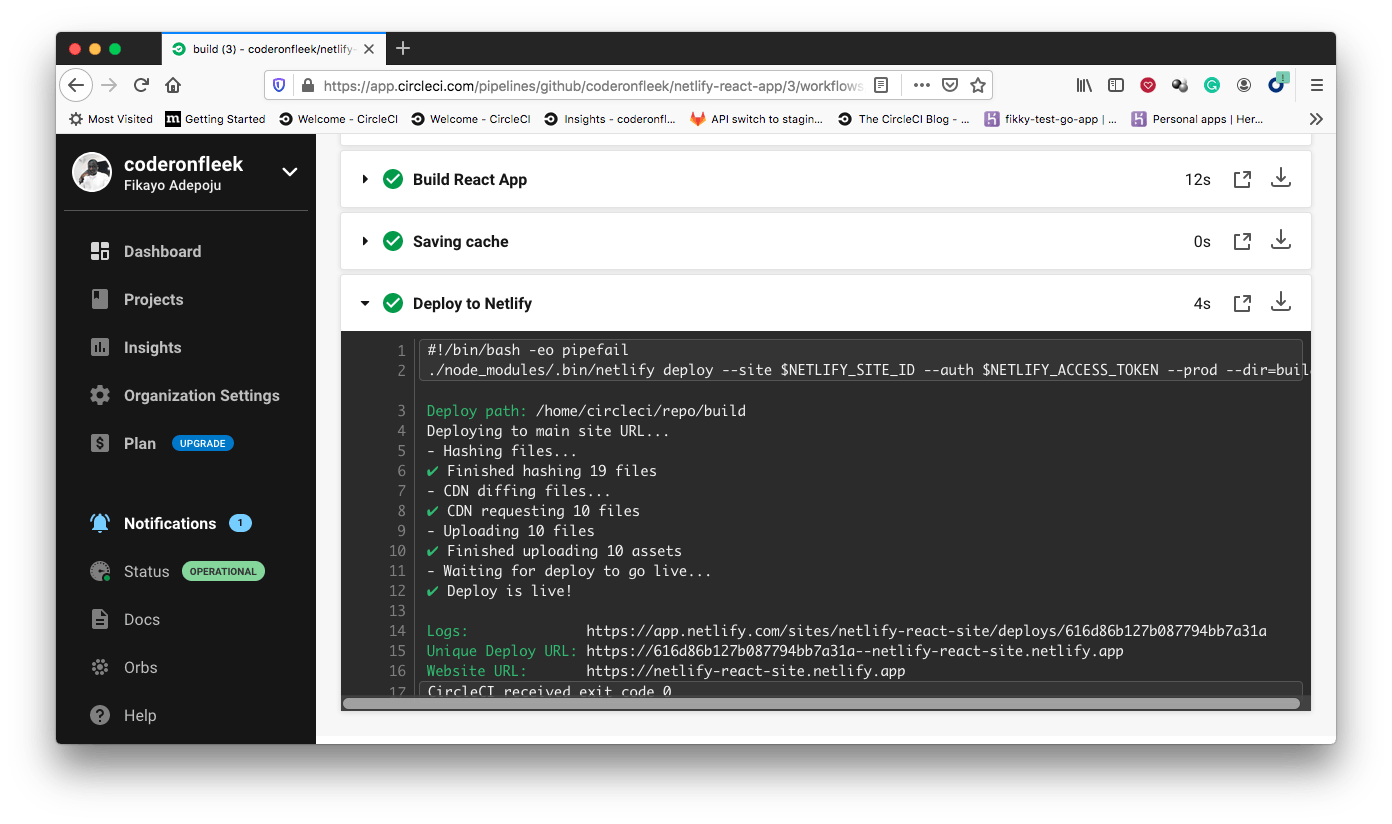Open the Dashboard from the sidebar

162,251
